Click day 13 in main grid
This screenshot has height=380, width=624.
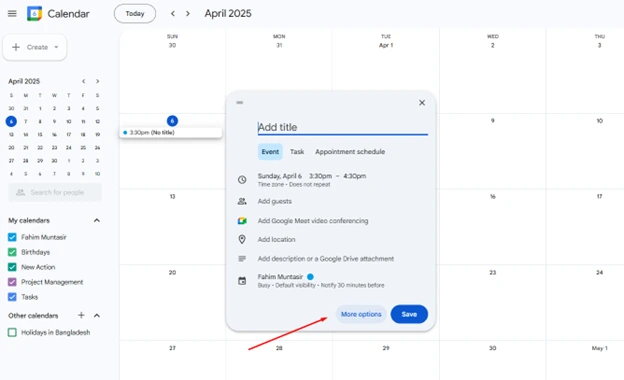point(172,197)
